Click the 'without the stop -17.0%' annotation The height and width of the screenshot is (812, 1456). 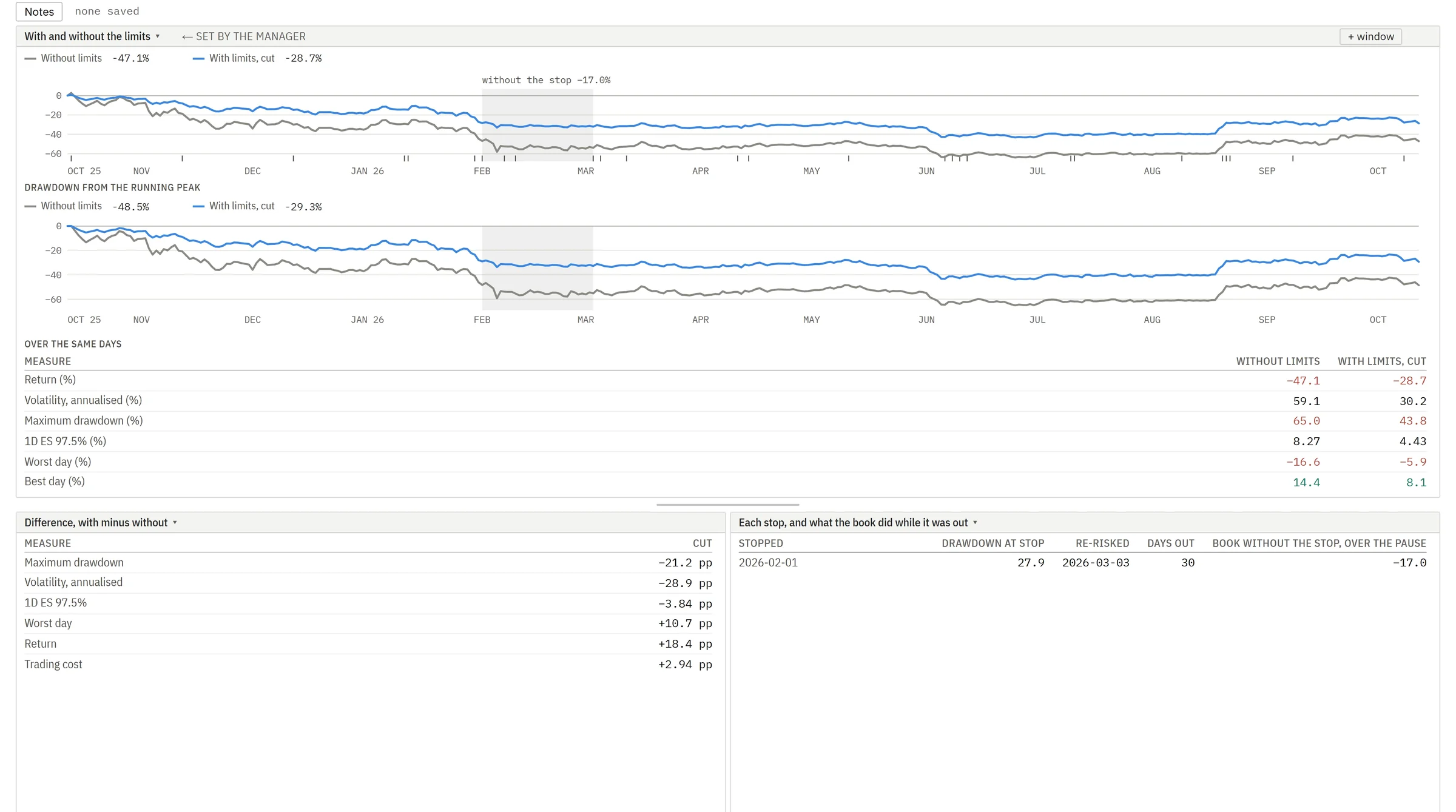pos(546,80)
